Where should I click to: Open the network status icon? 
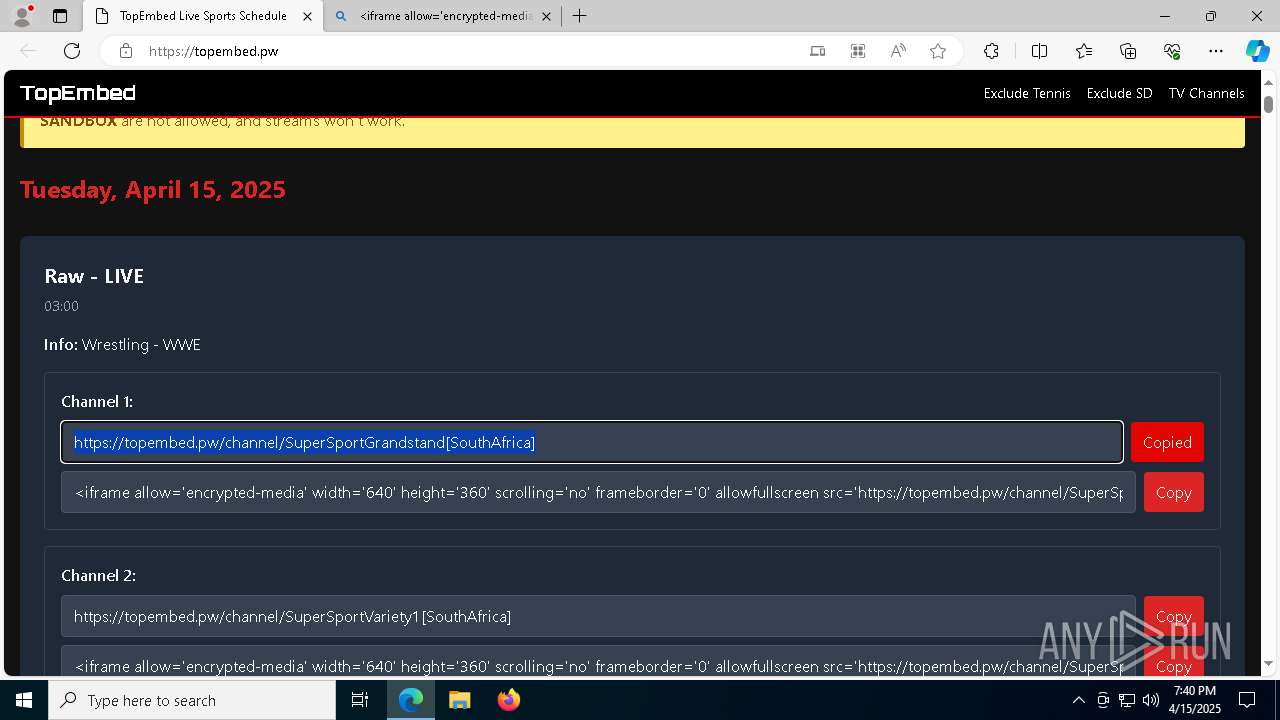click(1127, 700)
